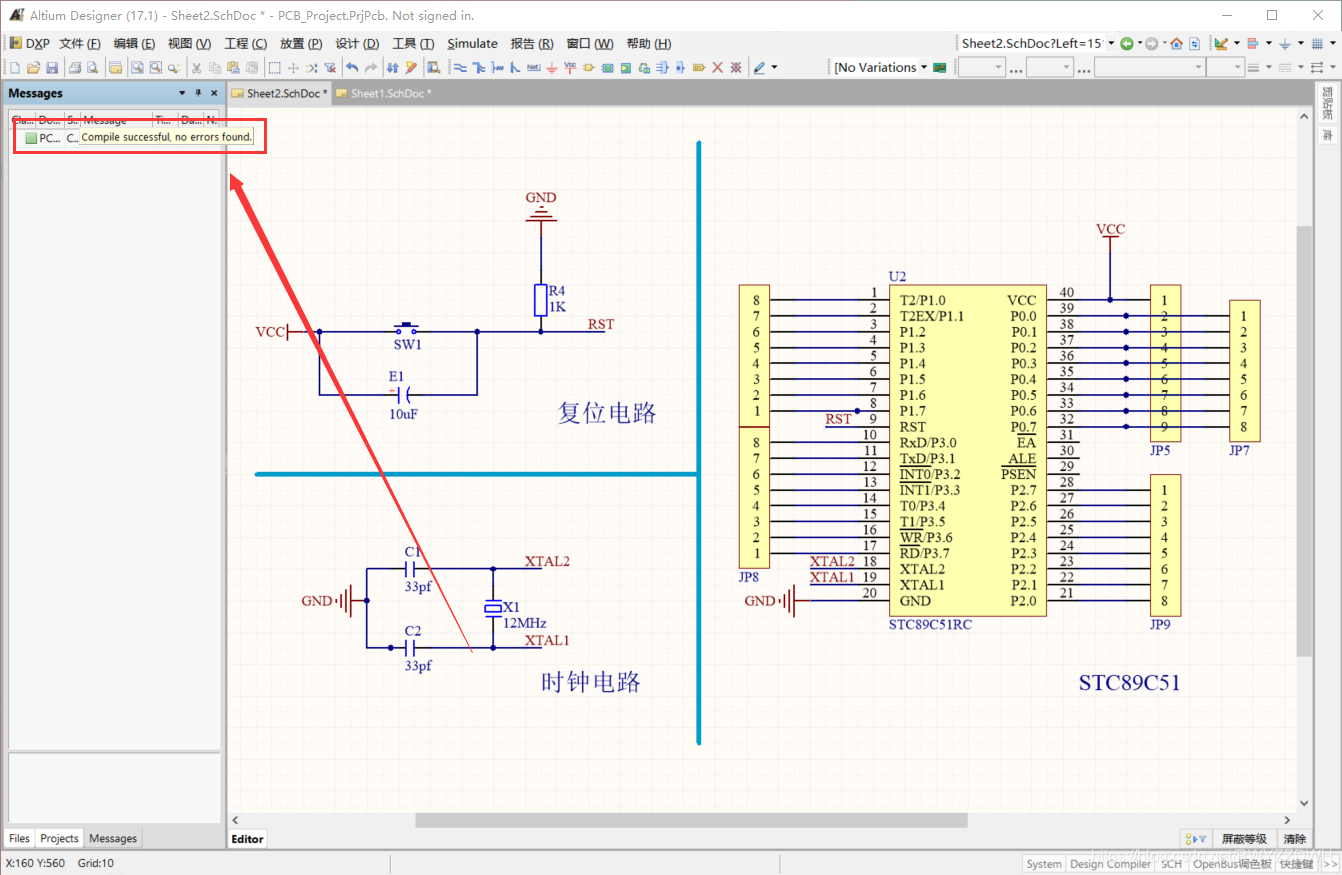Click the 清除 clear button
1342x875 pixels.
[1295, 839]
